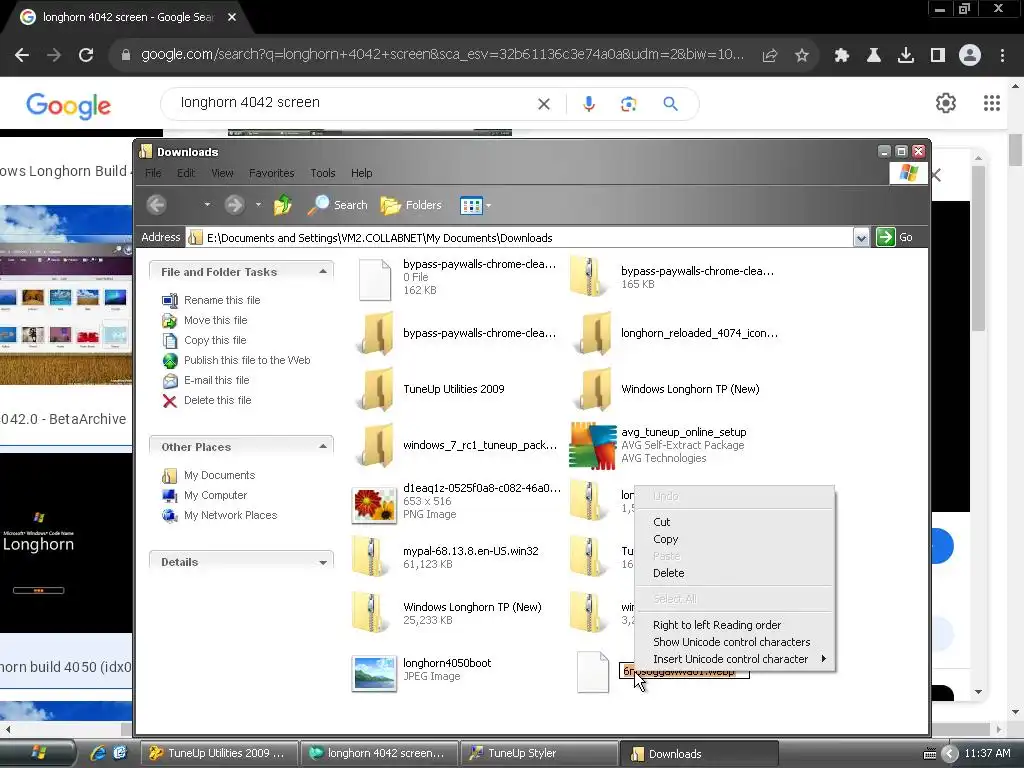Collapse the Other Places panel
The height and width of the screenshot is (768, 1024).
(x=323, y=446)
